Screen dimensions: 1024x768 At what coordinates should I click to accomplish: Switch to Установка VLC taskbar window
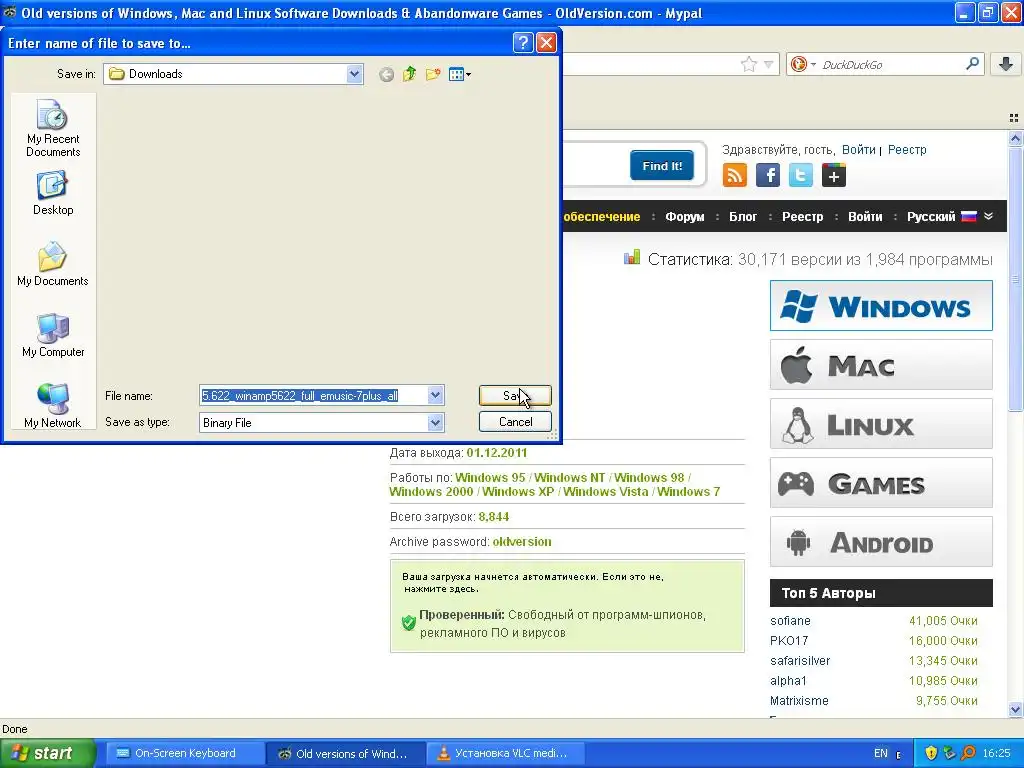pyautogui.click(x=504, y=753)
